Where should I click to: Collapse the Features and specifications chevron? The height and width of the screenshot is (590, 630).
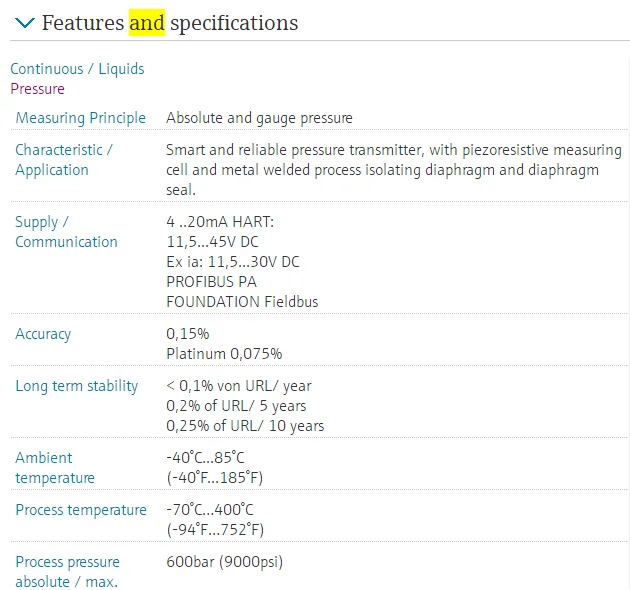[24, 22]
